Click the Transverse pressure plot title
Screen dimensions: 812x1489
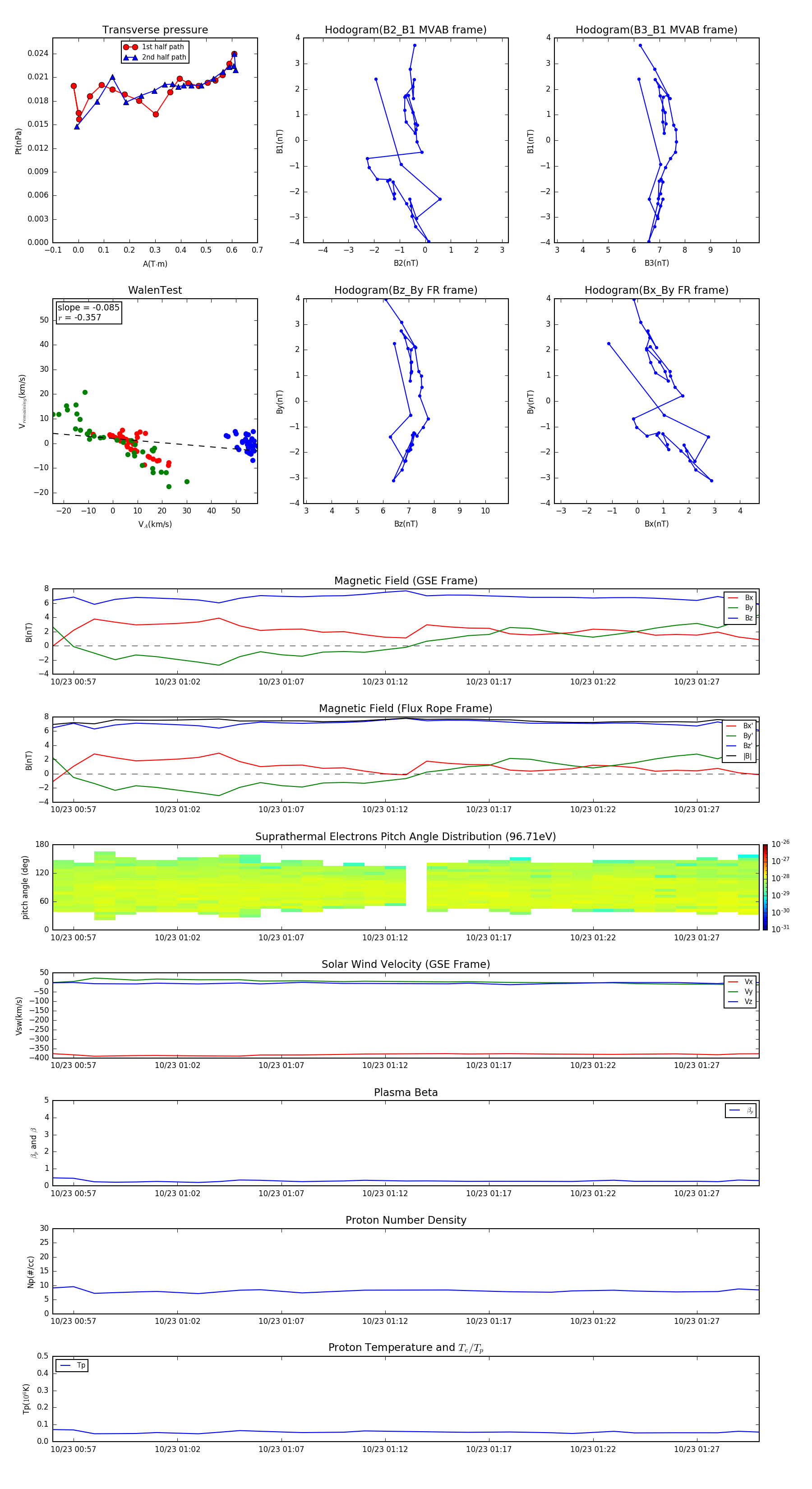point(155,29)
